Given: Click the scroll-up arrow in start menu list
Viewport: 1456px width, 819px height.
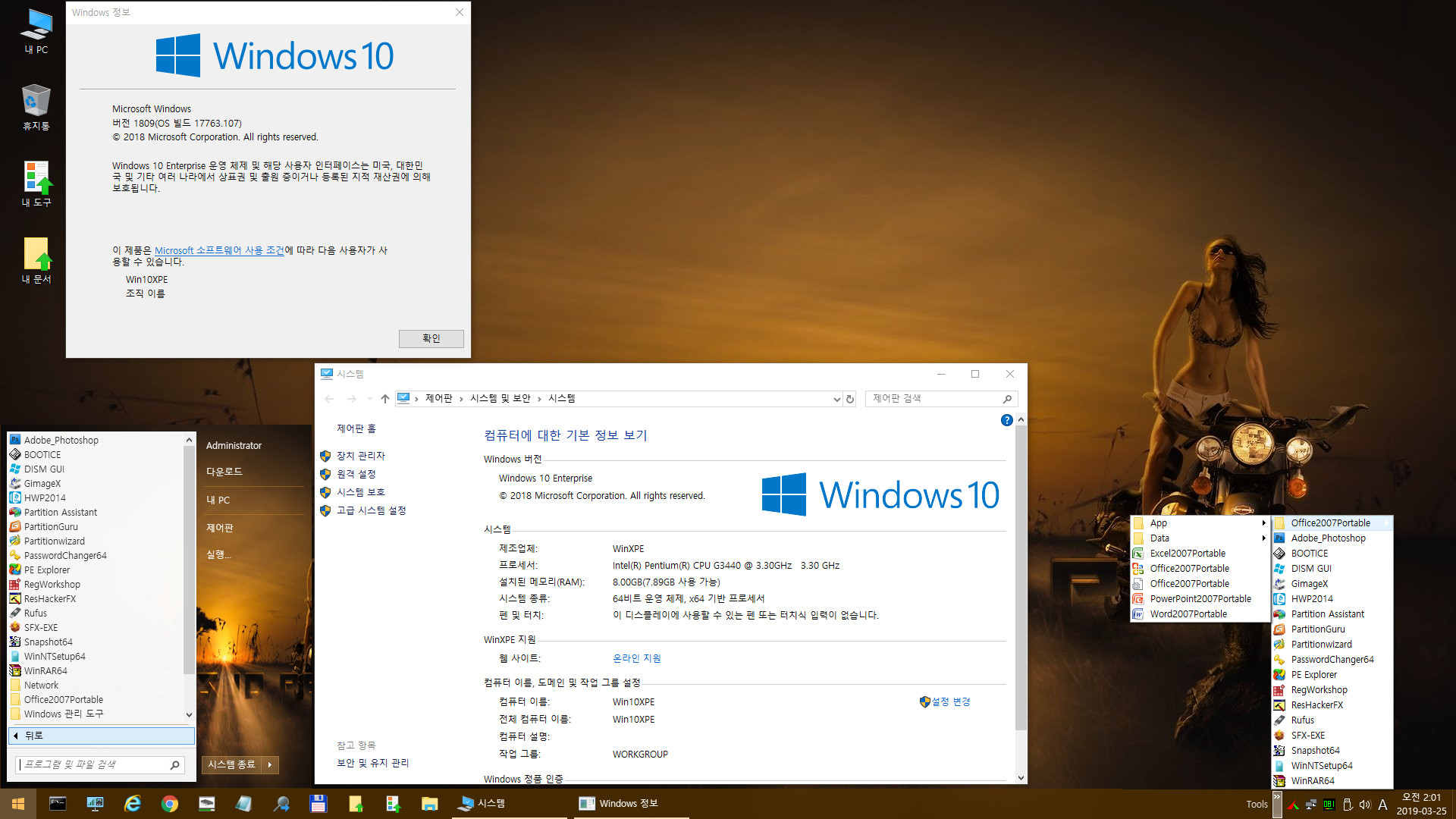Looking at the screenshot, I should coord(189,440).
